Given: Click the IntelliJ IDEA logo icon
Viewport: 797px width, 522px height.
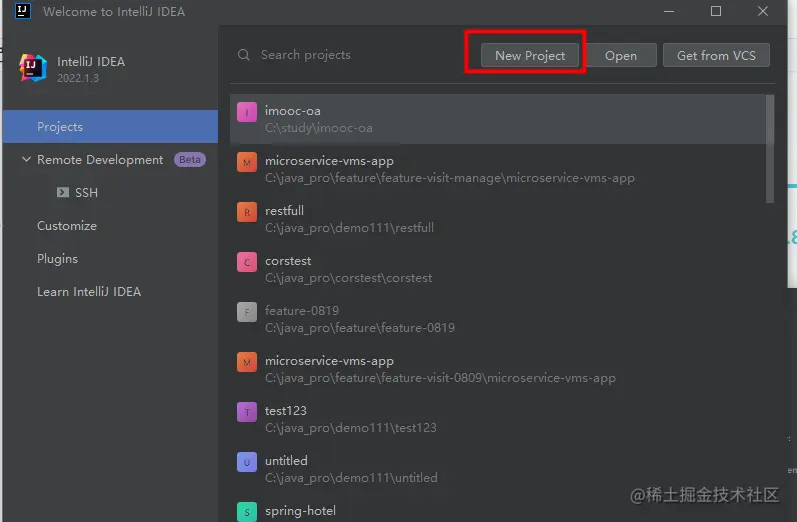Looking at the screenshot, I should click(33, 68).
